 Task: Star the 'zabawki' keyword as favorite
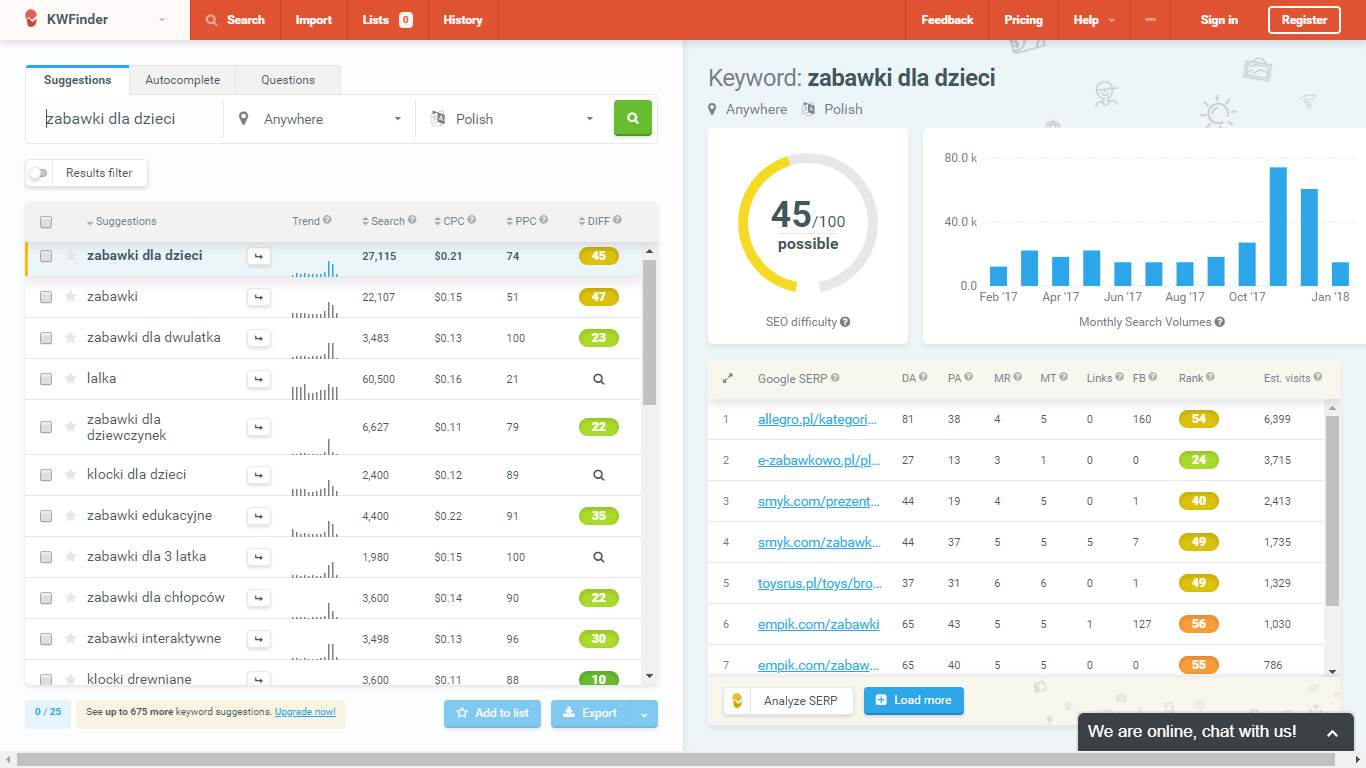point(71,297)
